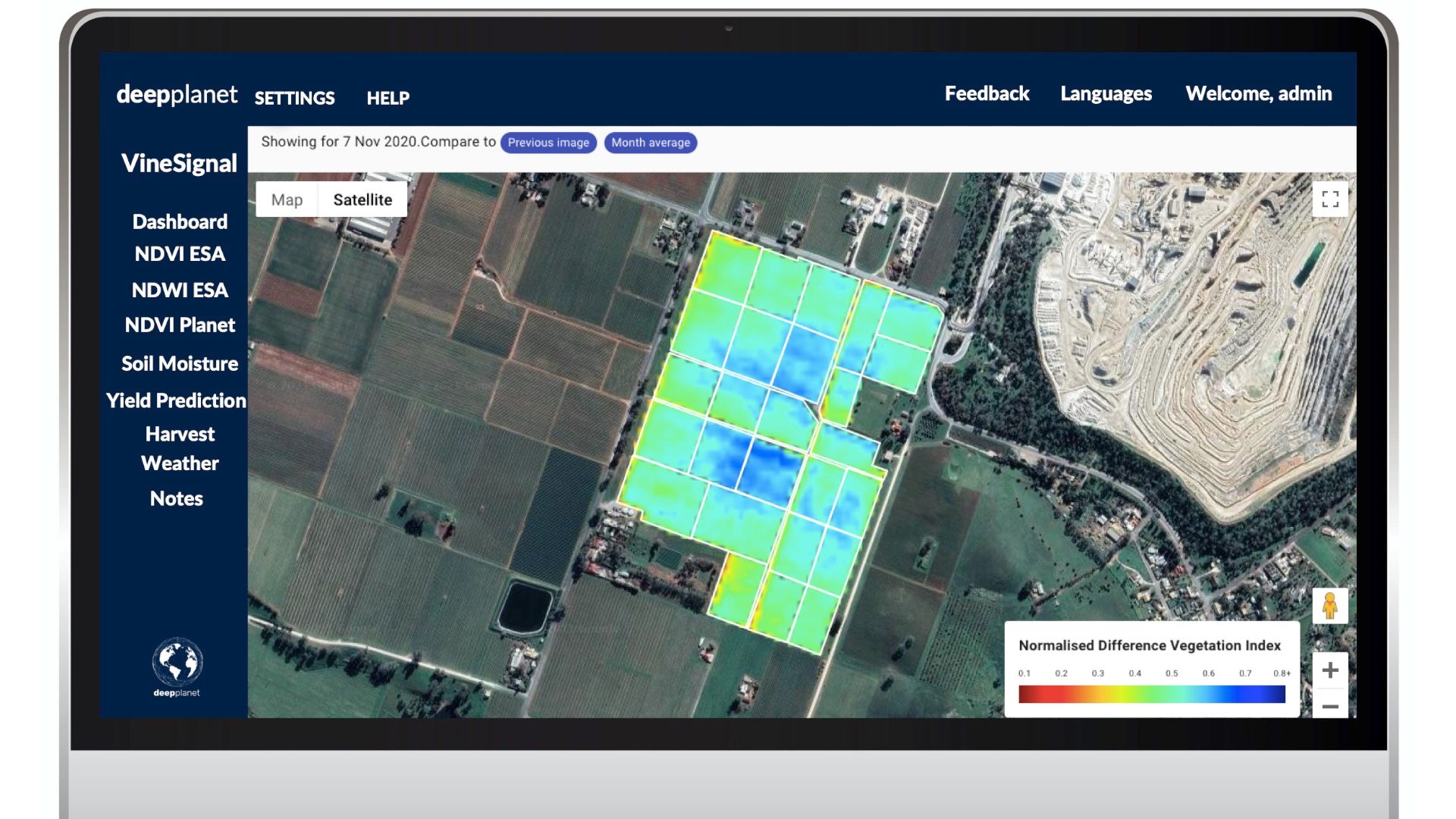This screenshot has height=819, width=1456.
Task: Click the fullscreen map icon
Action: [x=1330, y=199]
